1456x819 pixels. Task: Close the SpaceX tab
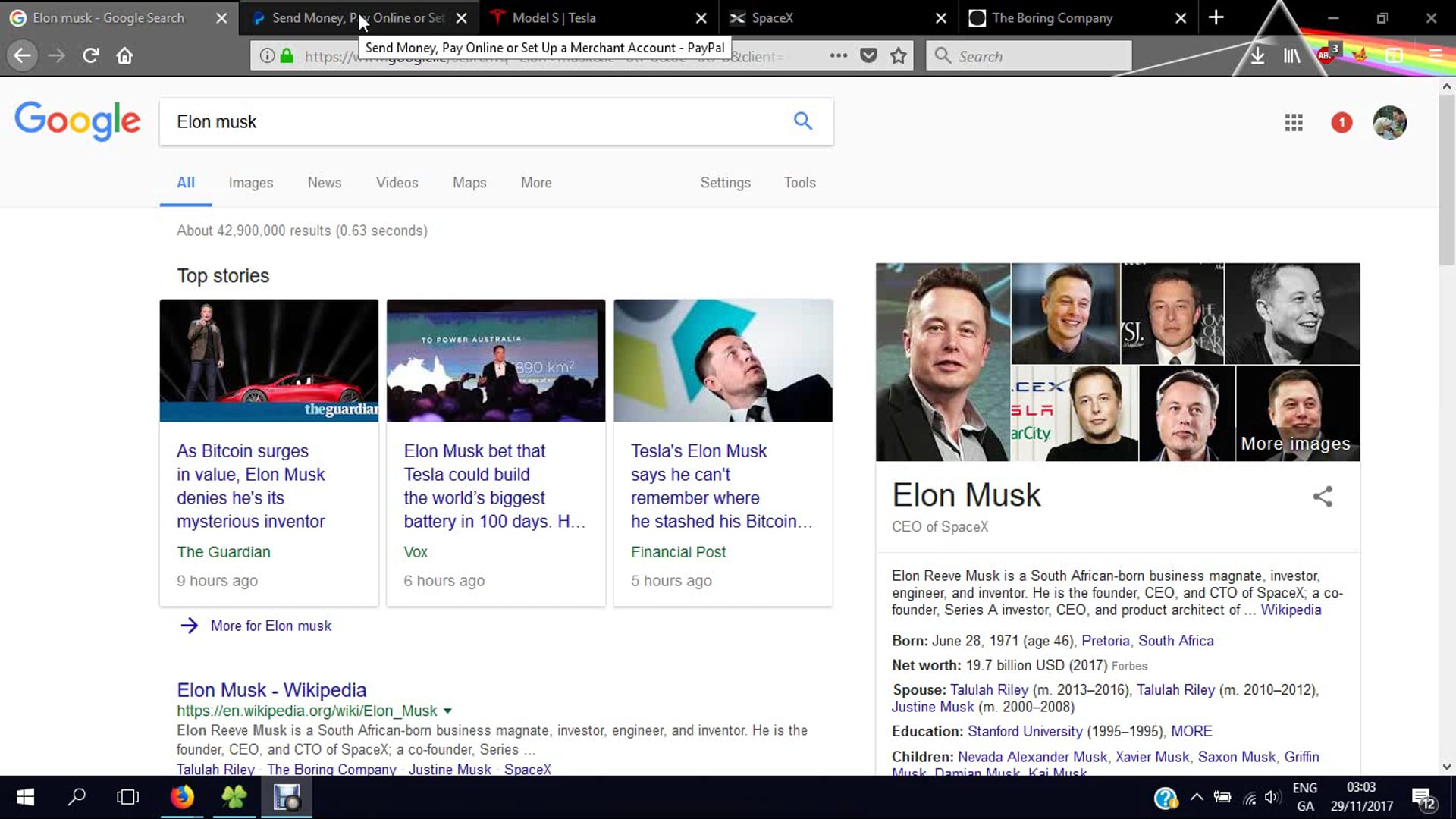941,17
